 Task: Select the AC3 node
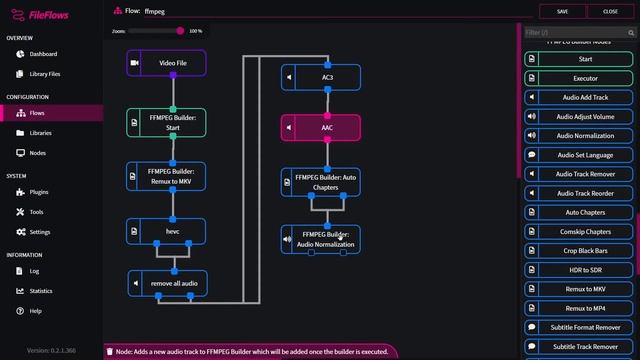[321, 77]
